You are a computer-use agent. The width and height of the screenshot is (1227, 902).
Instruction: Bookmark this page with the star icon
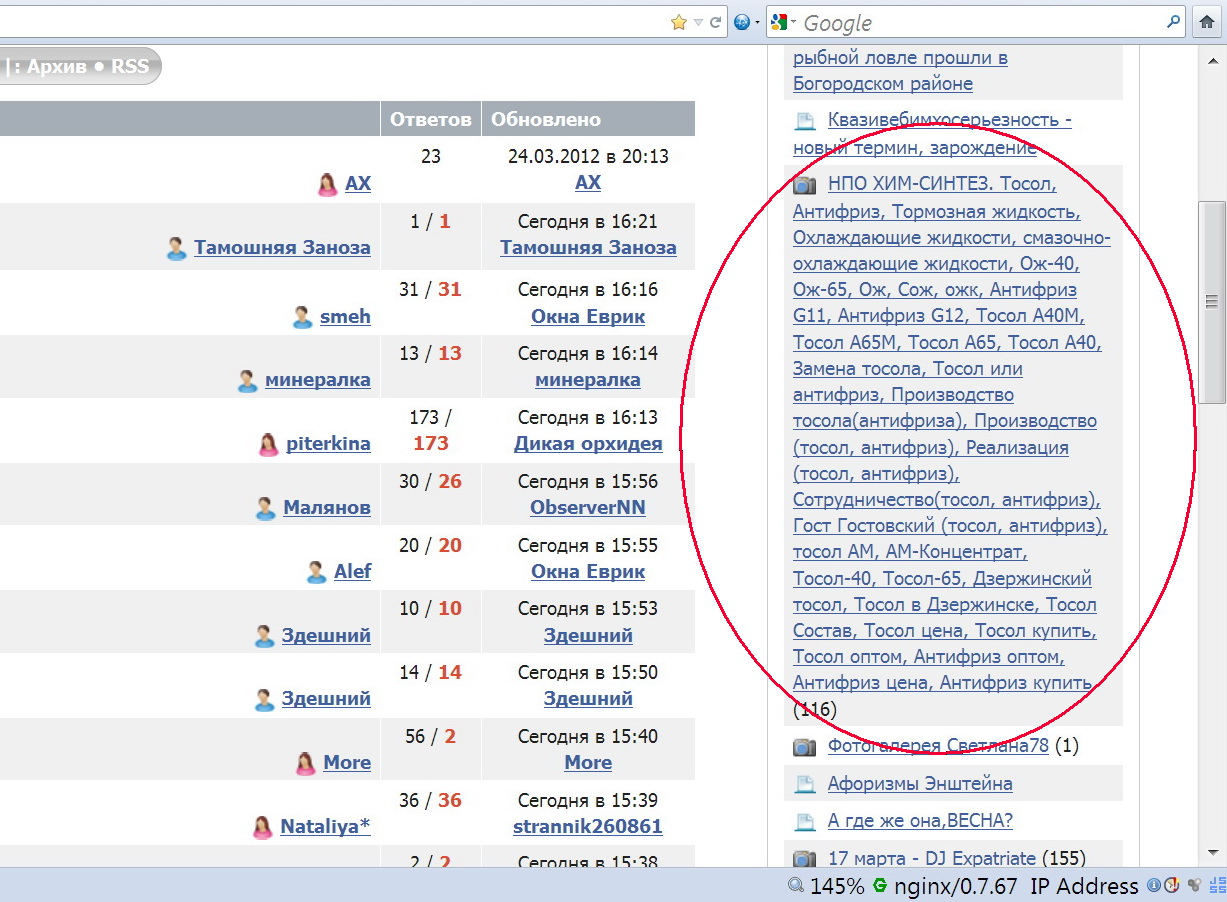pos(679,21)
